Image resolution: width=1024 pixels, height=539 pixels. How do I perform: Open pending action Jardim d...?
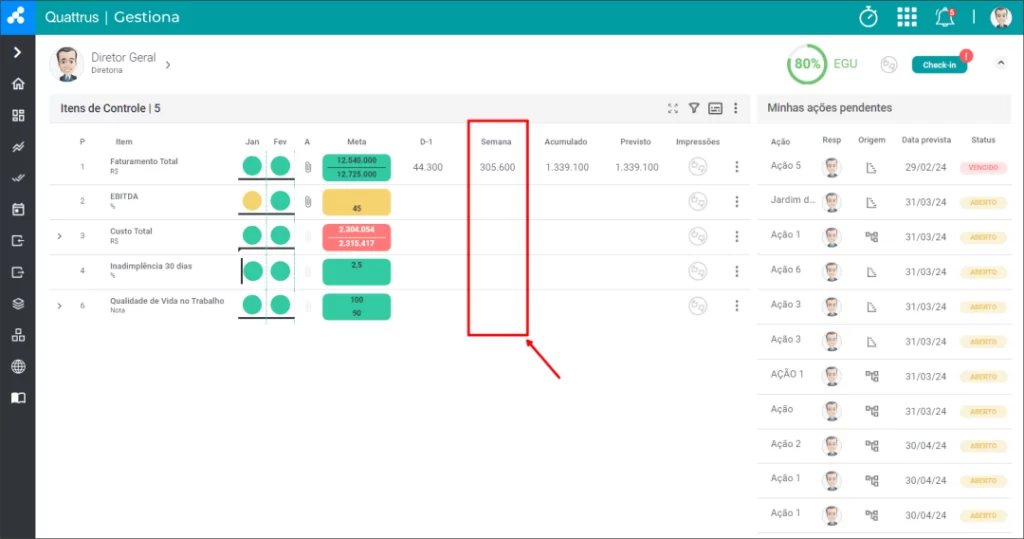pyautogui.click(x=793, y=200)
